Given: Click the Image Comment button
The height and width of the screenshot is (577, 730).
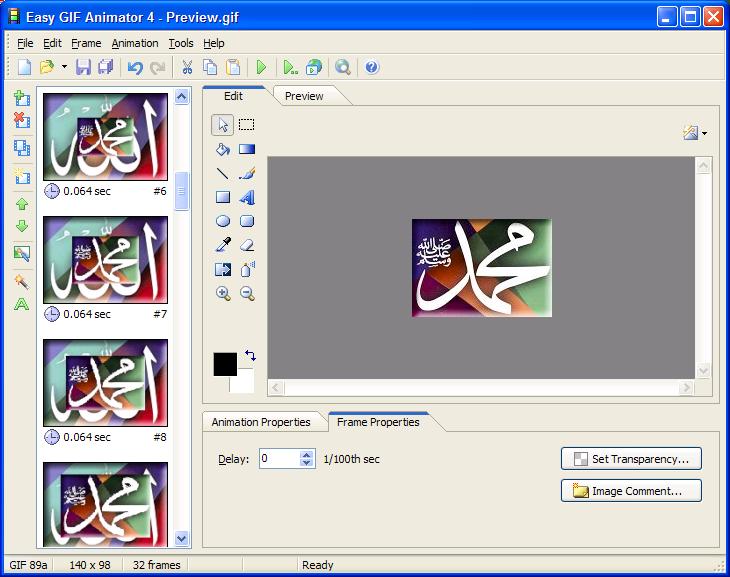Looking at the screenshot, I should 631,491.
